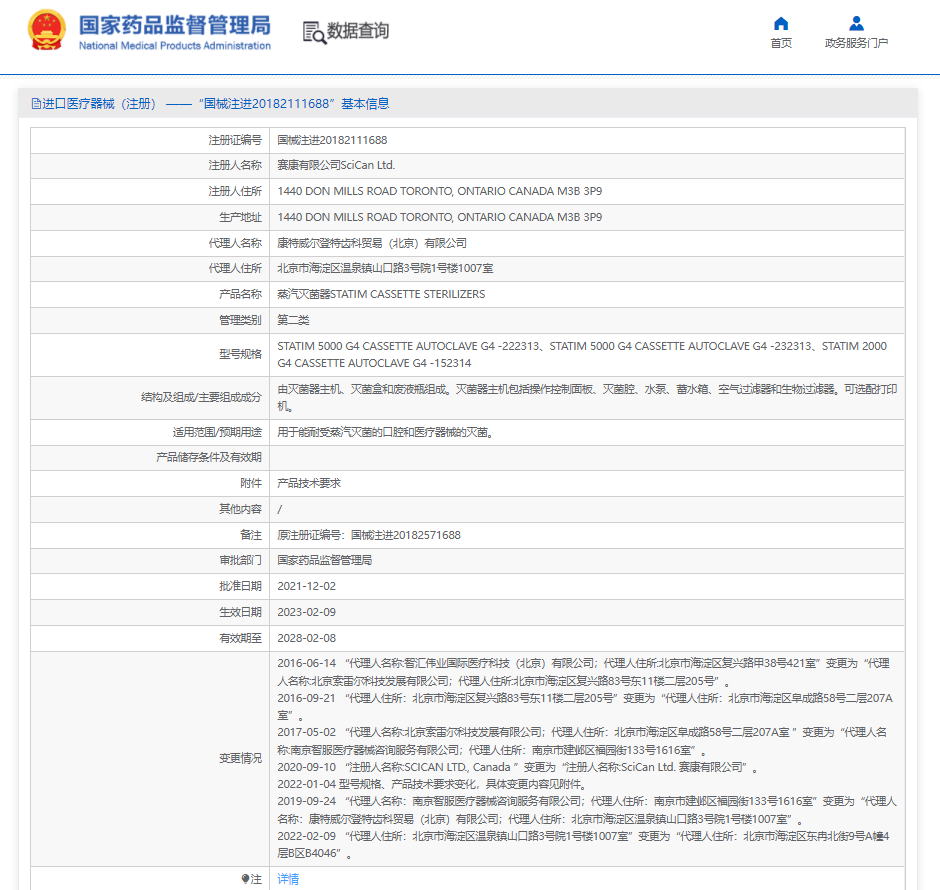940x890 pixels.
Task: Click the 注册人名称 label
Action: (235, 165)
